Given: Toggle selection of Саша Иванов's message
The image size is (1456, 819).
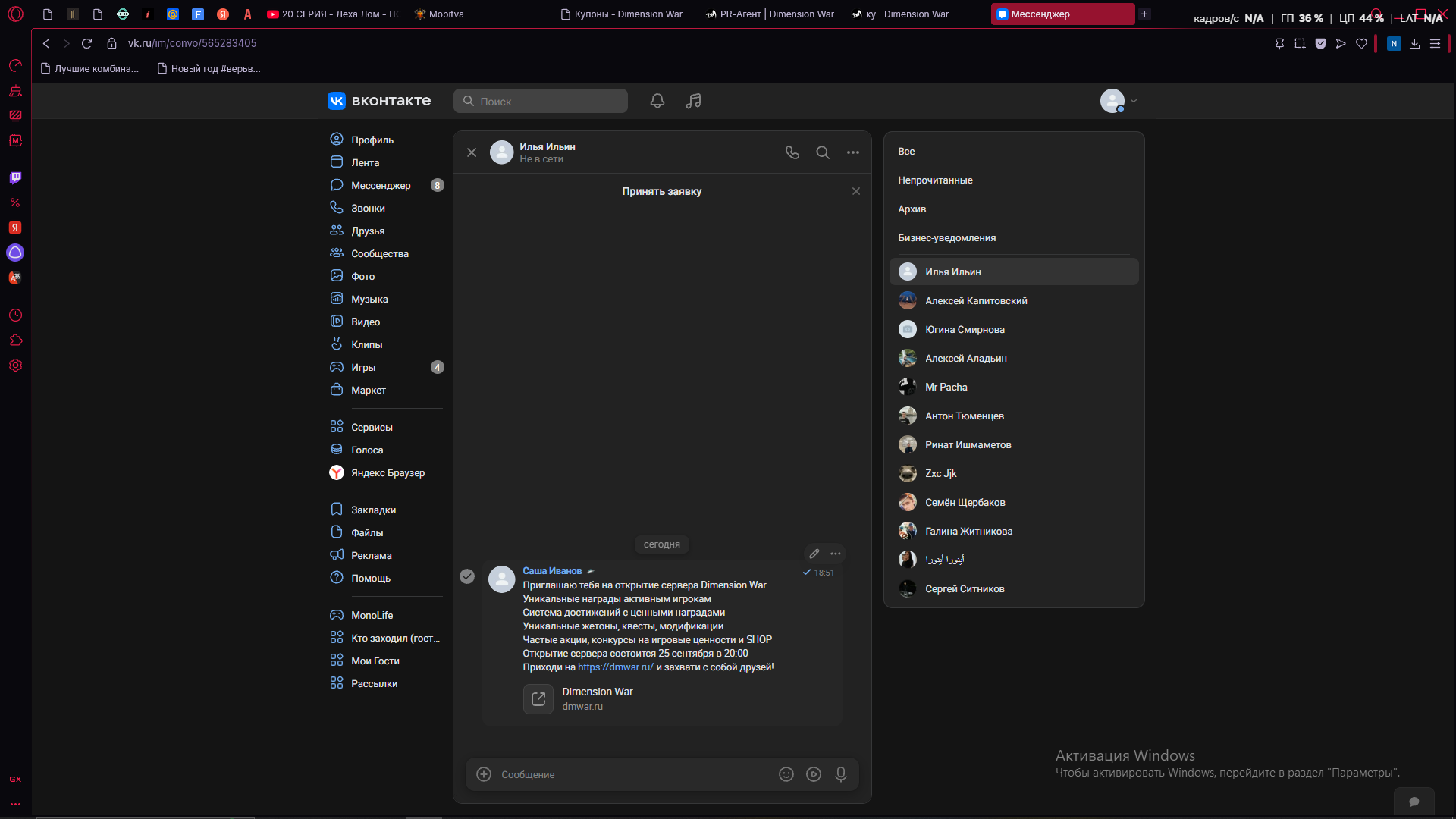Looking at the screenshot, I should pos(467,576).
